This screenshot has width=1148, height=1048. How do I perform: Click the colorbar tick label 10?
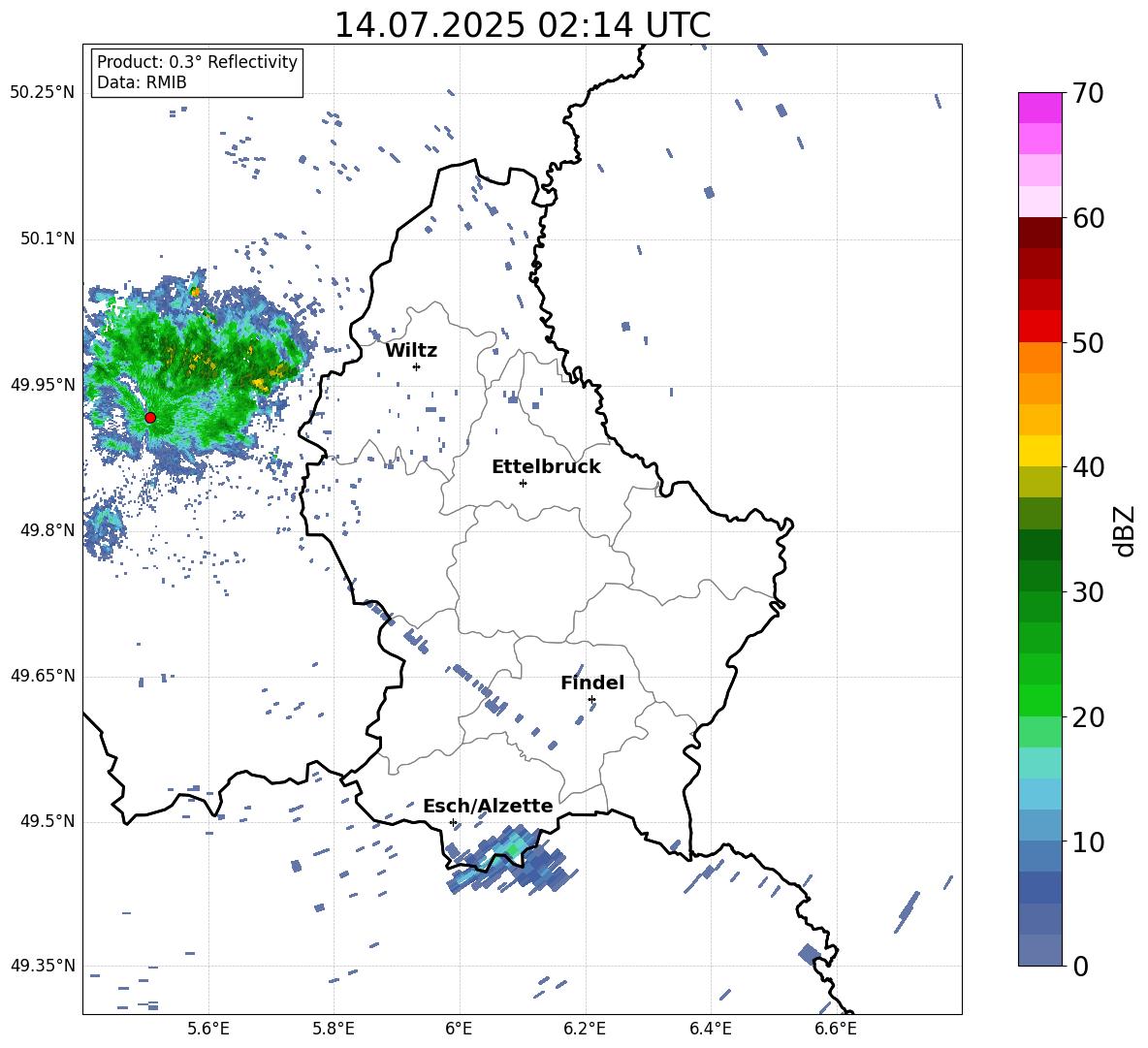pos(1087,842)
